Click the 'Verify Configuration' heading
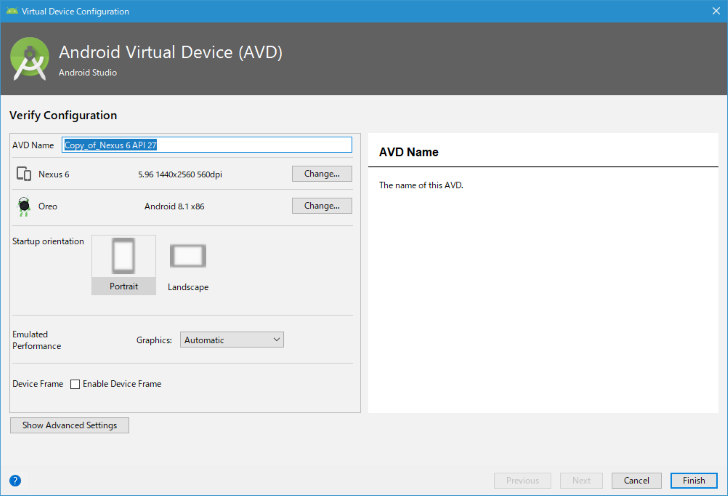 pos(63,115)
